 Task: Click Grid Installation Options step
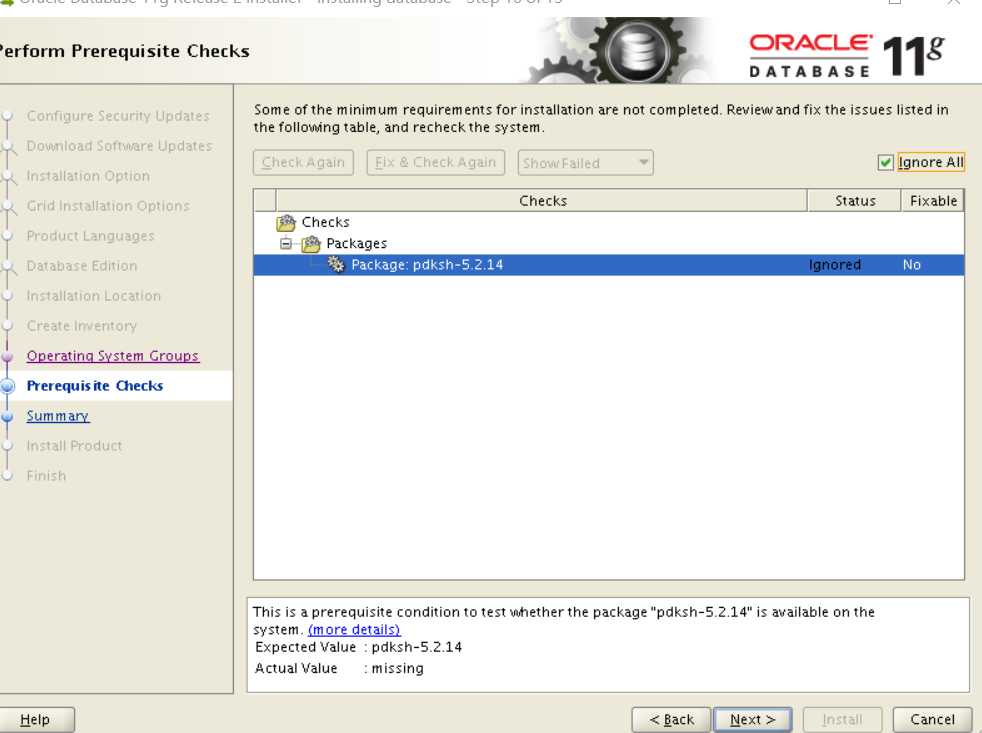click(108, 206)
